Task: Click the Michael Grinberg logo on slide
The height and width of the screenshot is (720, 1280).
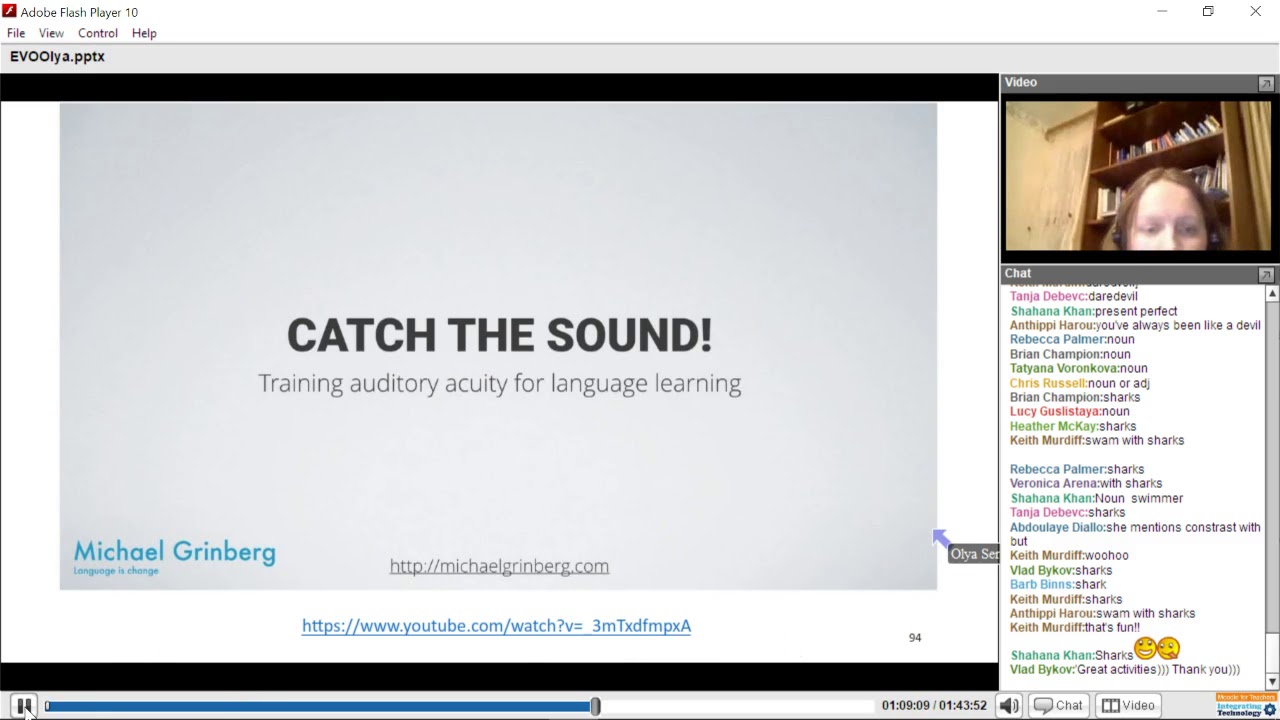Action: click(175, 557)
